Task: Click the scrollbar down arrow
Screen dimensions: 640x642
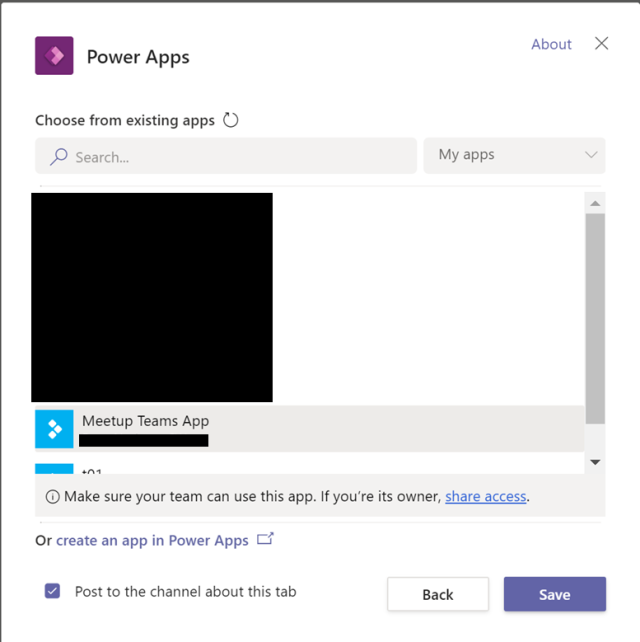Action: point(595,462)
